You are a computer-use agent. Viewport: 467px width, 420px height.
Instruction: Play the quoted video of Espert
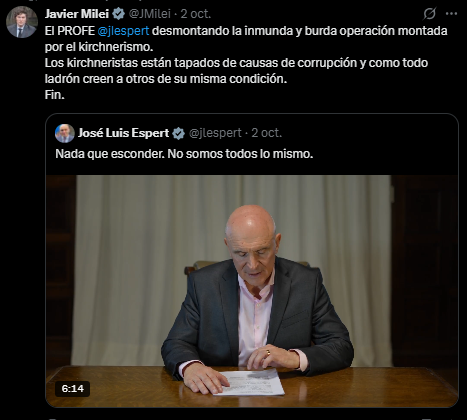coord(252,291)
